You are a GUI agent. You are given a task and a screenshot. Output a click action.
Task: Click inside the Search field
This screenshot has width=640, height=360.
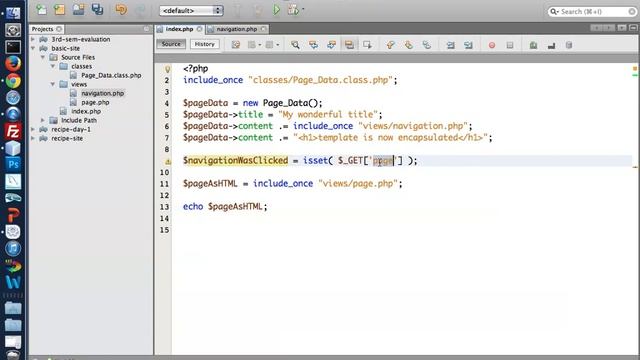click(x=592, y=11)
